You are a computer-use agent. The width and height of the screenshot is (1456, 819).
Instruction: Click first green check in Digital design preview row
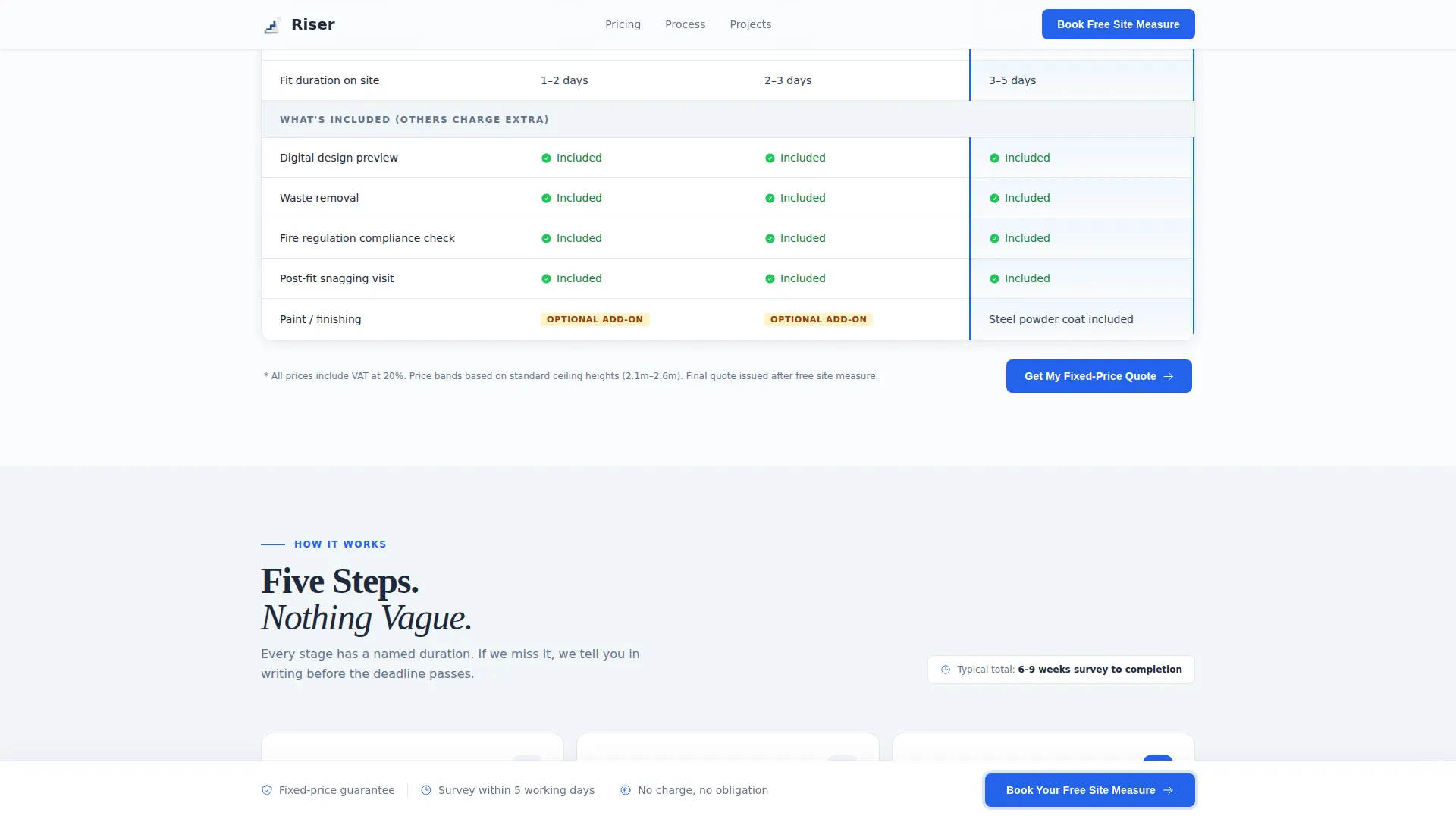coord(546,158)
